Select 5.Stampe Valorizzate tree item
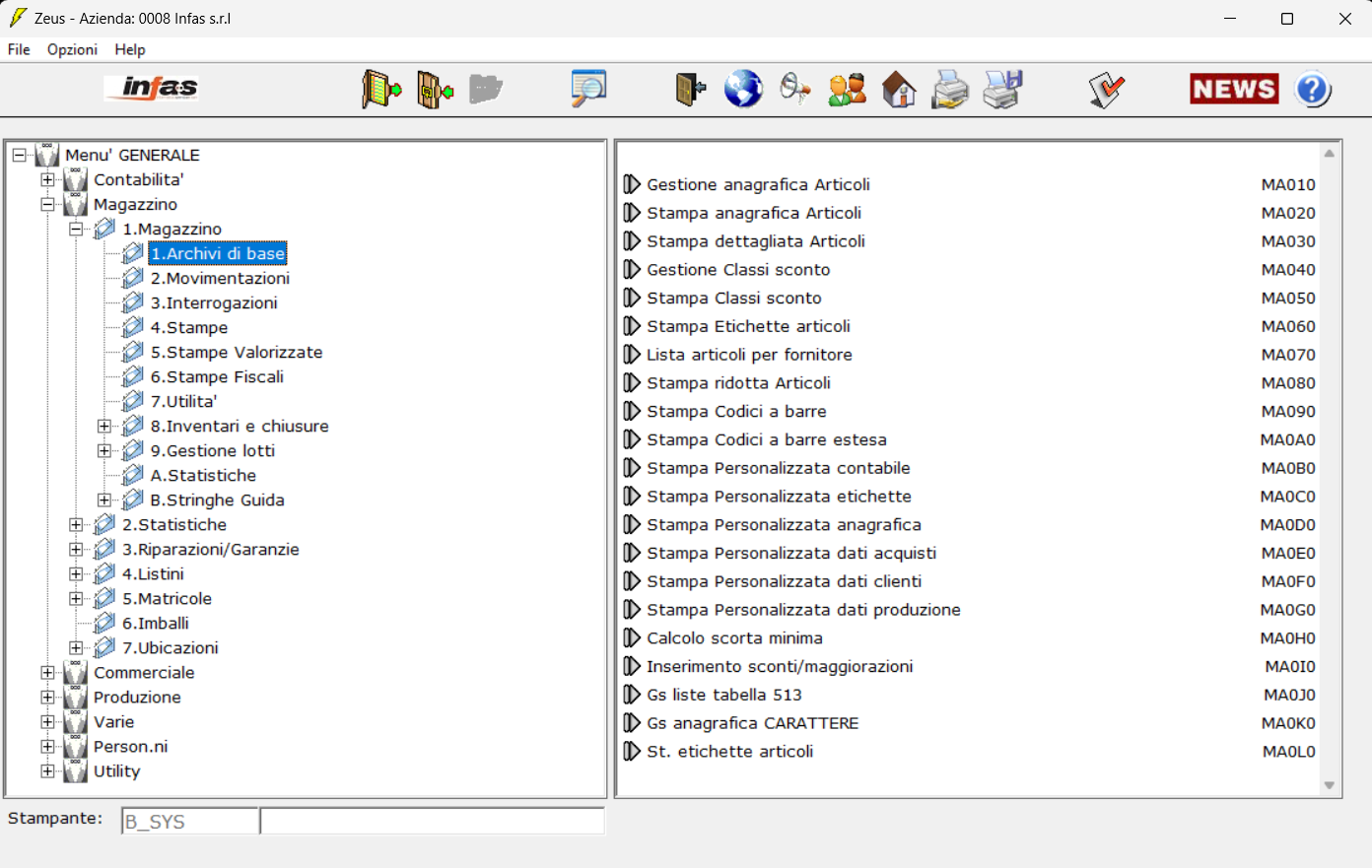The width and height of the screenshot is (1372, 868). [x=237, y=352]
